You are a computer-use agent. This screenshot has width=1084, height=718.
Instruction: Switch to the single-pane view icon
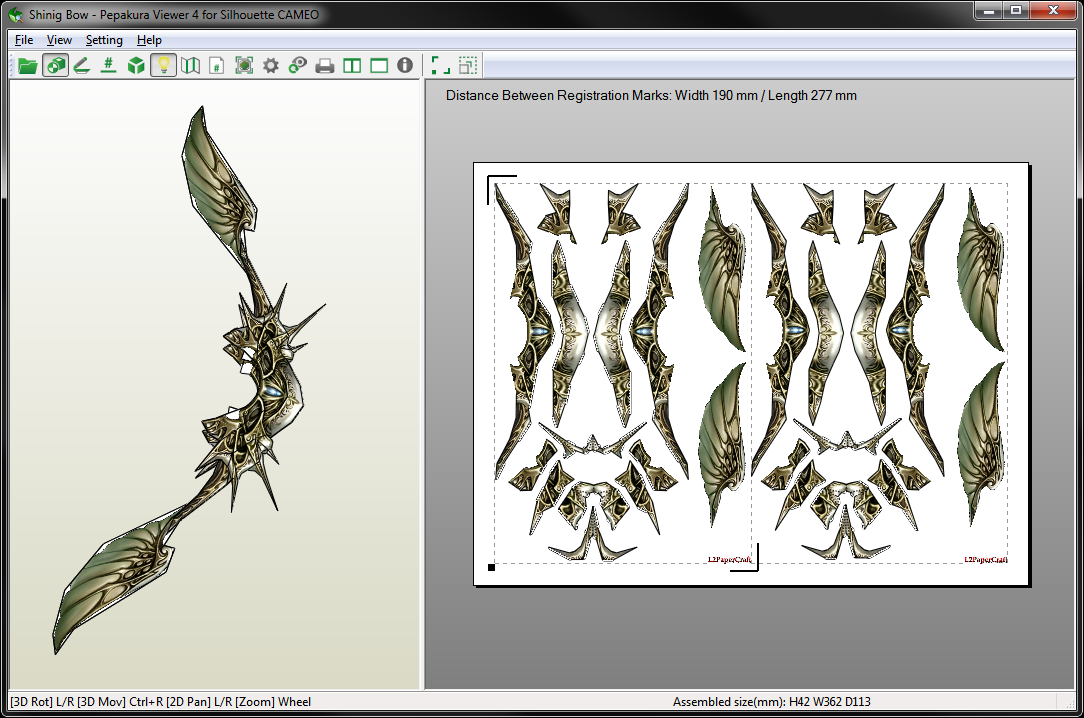(x=379, y=66)
